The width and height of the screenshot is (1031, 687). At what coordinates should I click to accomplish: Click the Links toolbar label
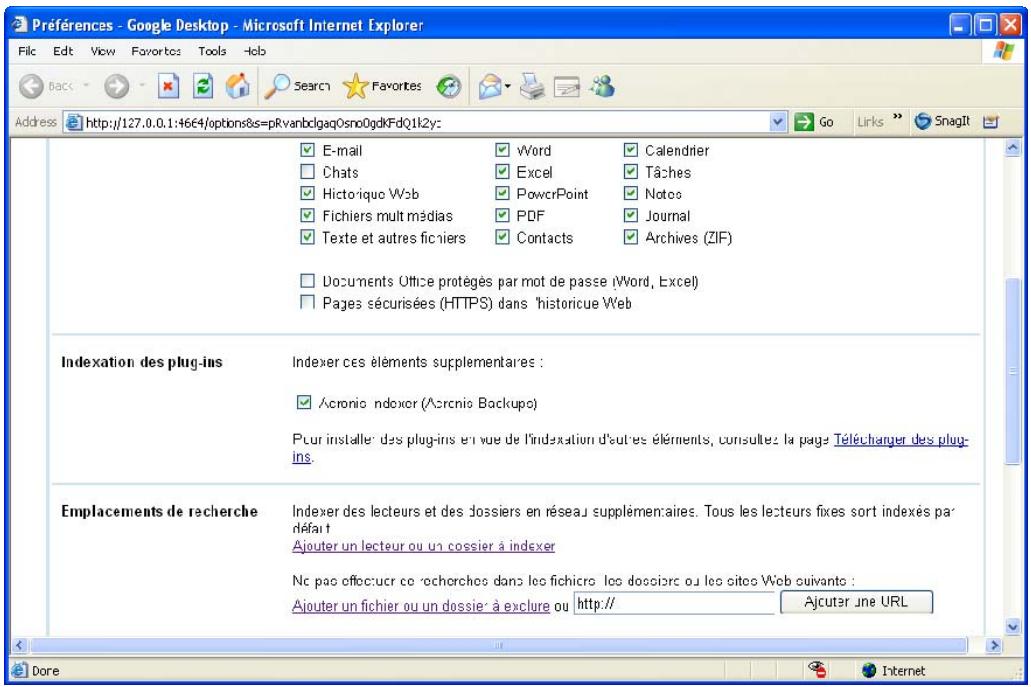(x=870, y=122)
